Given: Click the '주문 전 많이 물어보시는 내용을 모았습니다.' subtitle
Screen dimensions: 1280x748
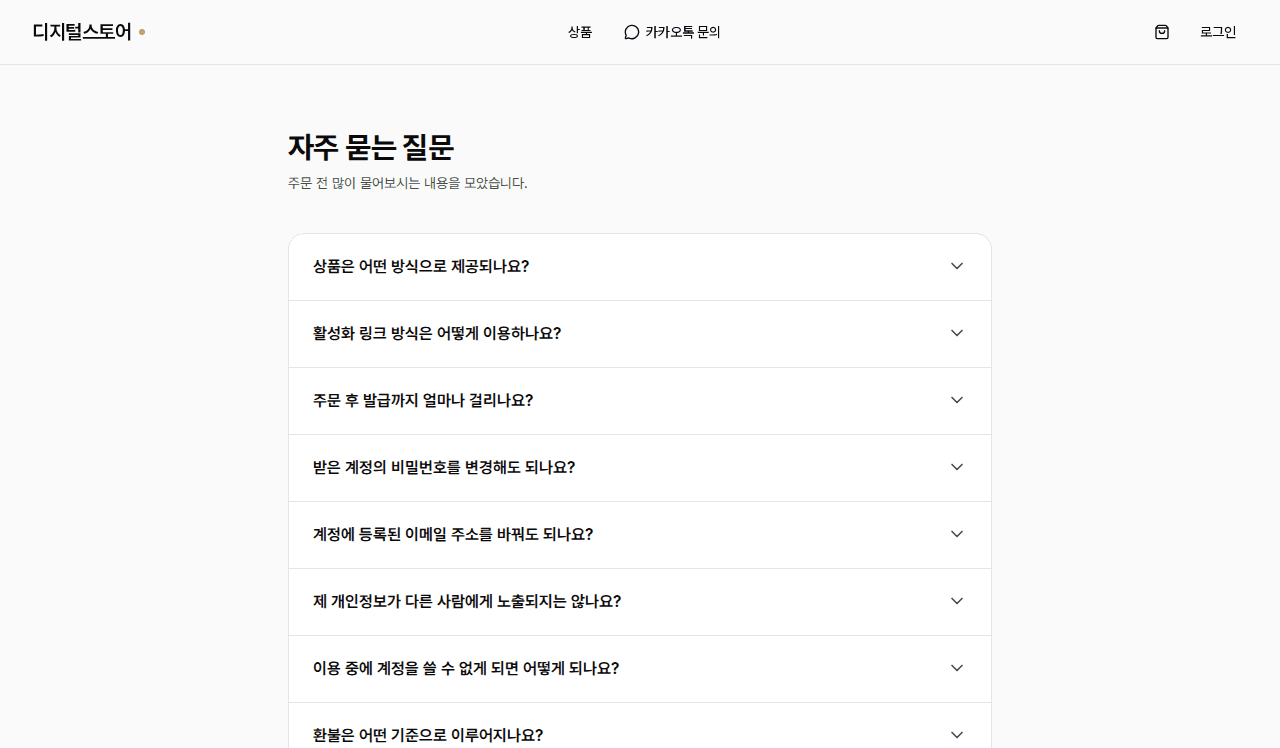Looking at the screenshot, I should (407, 183).
